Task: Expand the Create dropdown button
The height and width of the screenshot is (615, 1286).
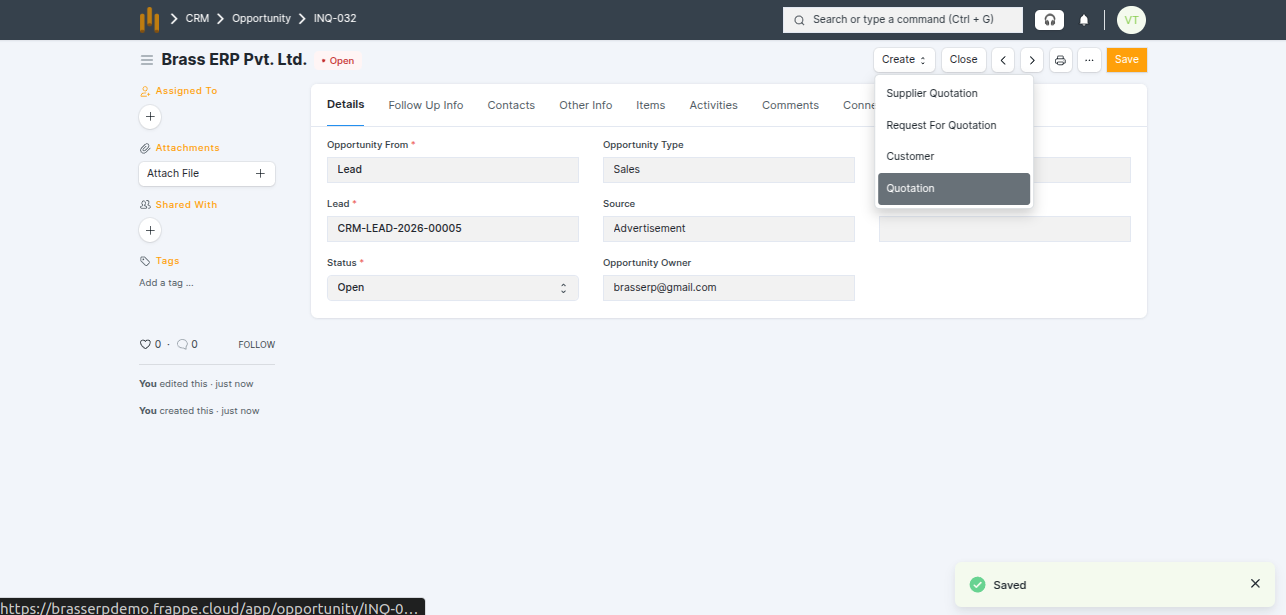Action: 904,60
